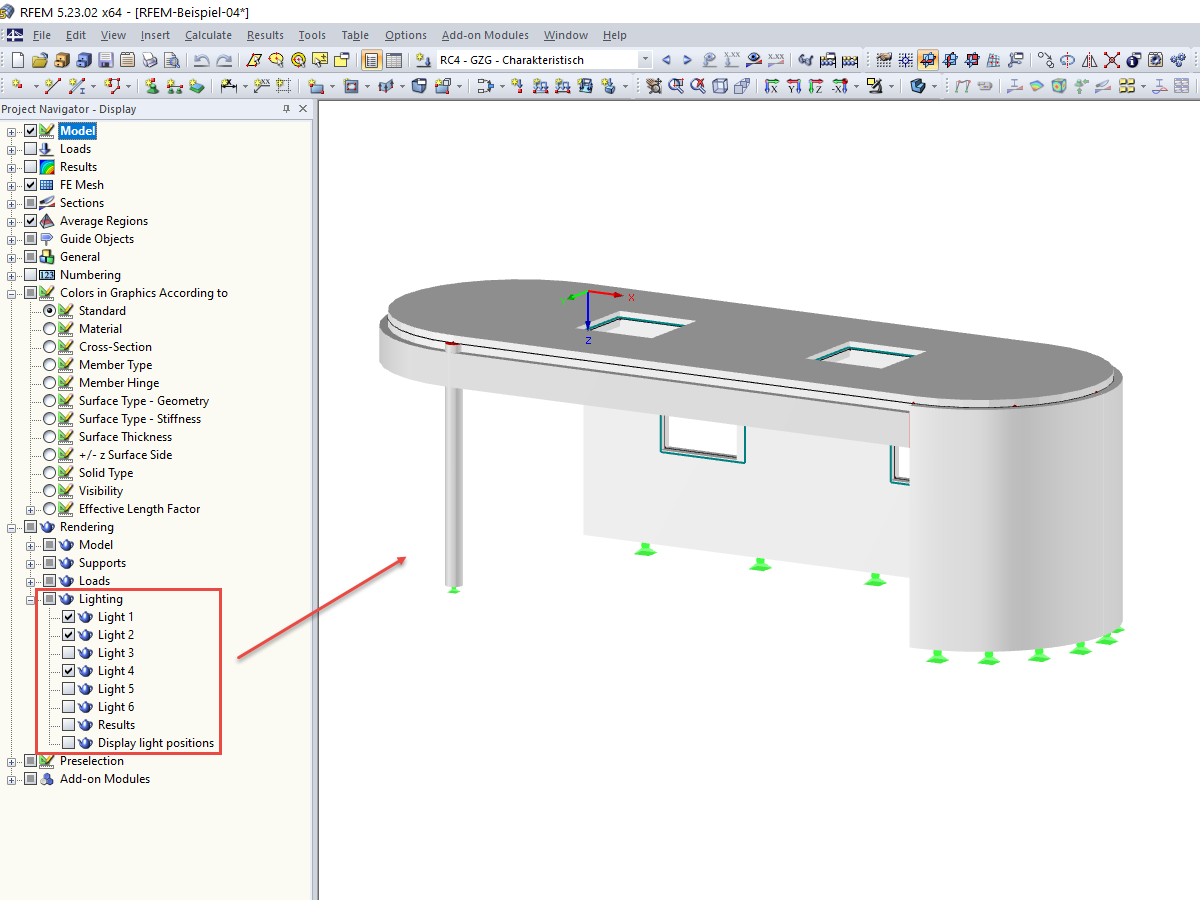Open the Insert menu
This screenshot has width=1200, height=900.
pos(155,35)
